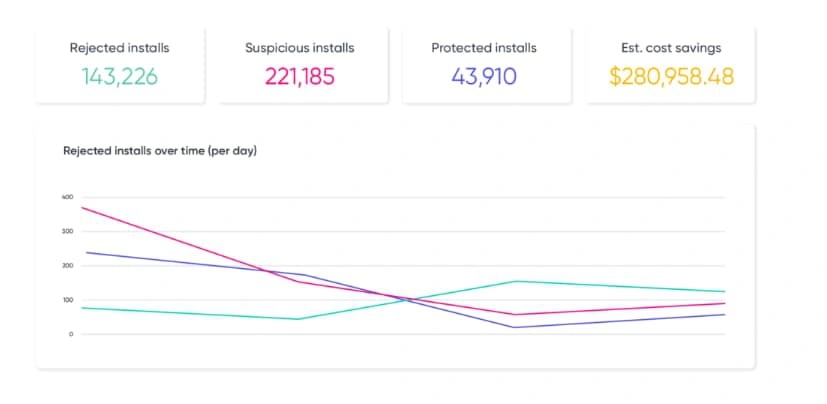Click the 43,910 protected installs number
The height and width of the screenshot is (404, 827).
[x=484, y=75]
